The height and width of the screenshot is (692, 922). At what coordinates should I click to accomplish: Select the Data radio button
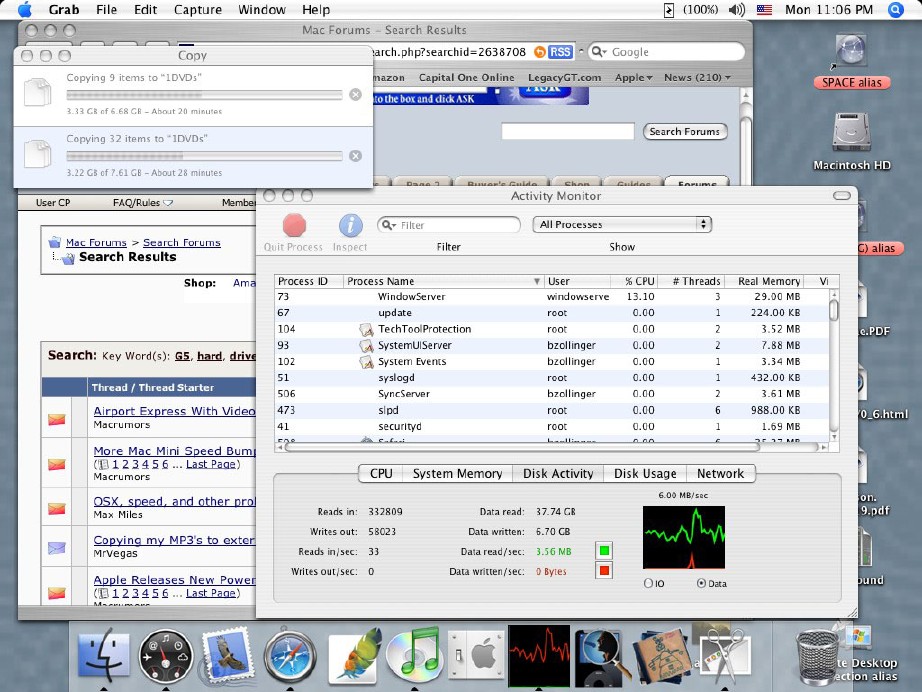[701, 583]
